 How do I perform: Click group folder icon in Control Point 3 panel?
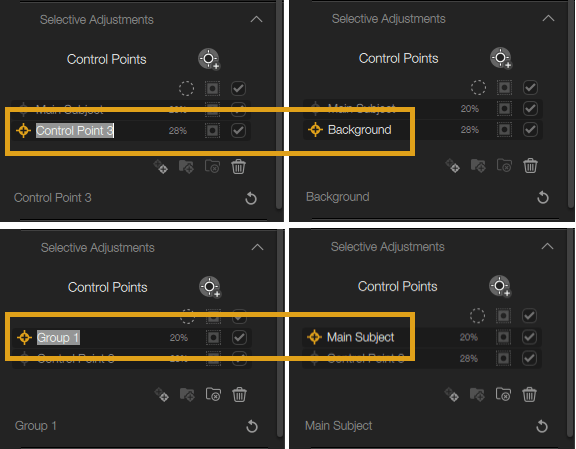click(186, 167)
